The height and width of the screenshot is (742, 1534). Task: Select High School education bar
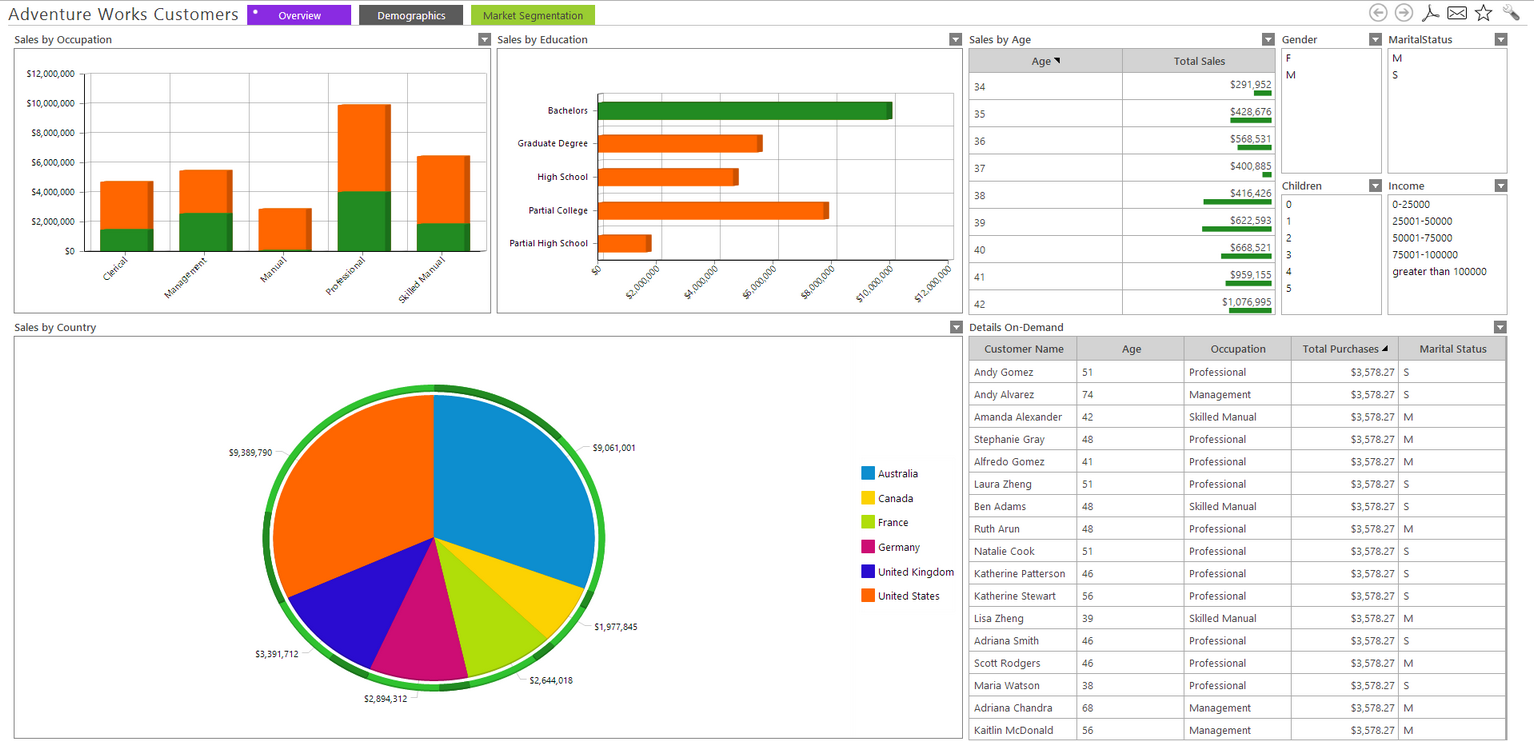point(668,177)
